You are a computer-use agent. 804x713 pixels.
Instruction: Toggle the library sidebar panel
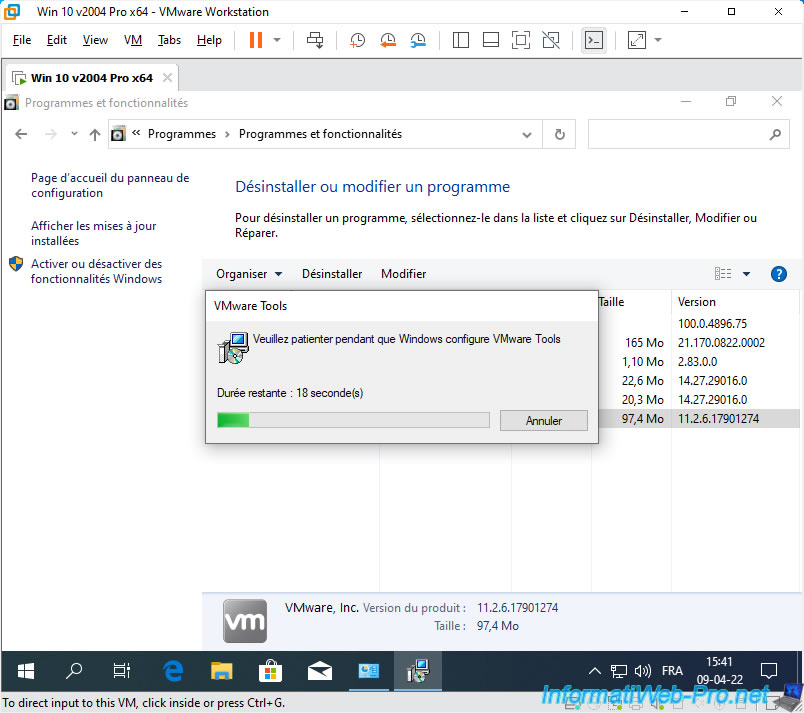point(460,40)
